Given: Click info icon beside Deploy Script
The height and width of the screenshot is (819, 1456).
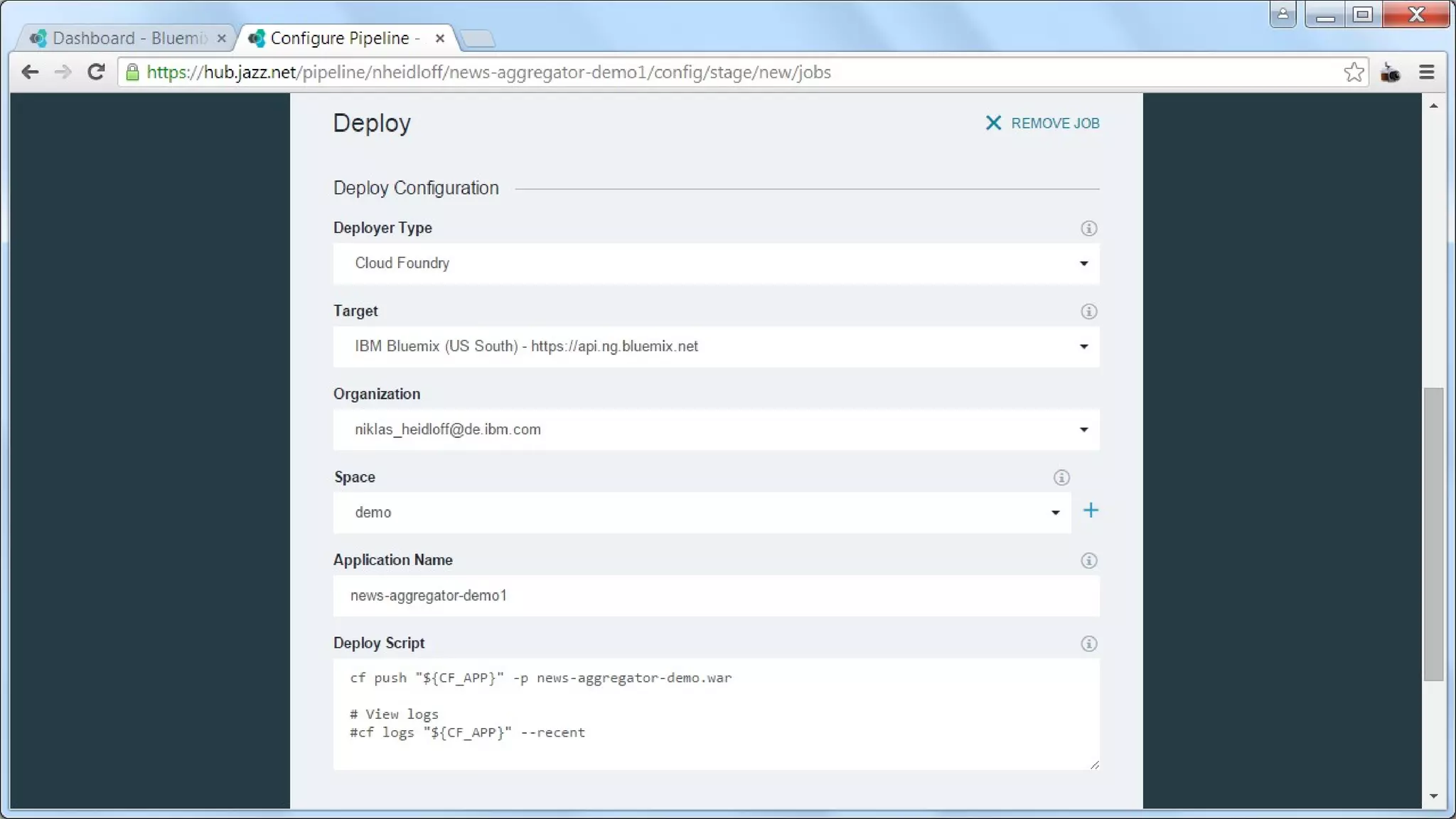Looking at the screenshot, I should (1088, 644).
